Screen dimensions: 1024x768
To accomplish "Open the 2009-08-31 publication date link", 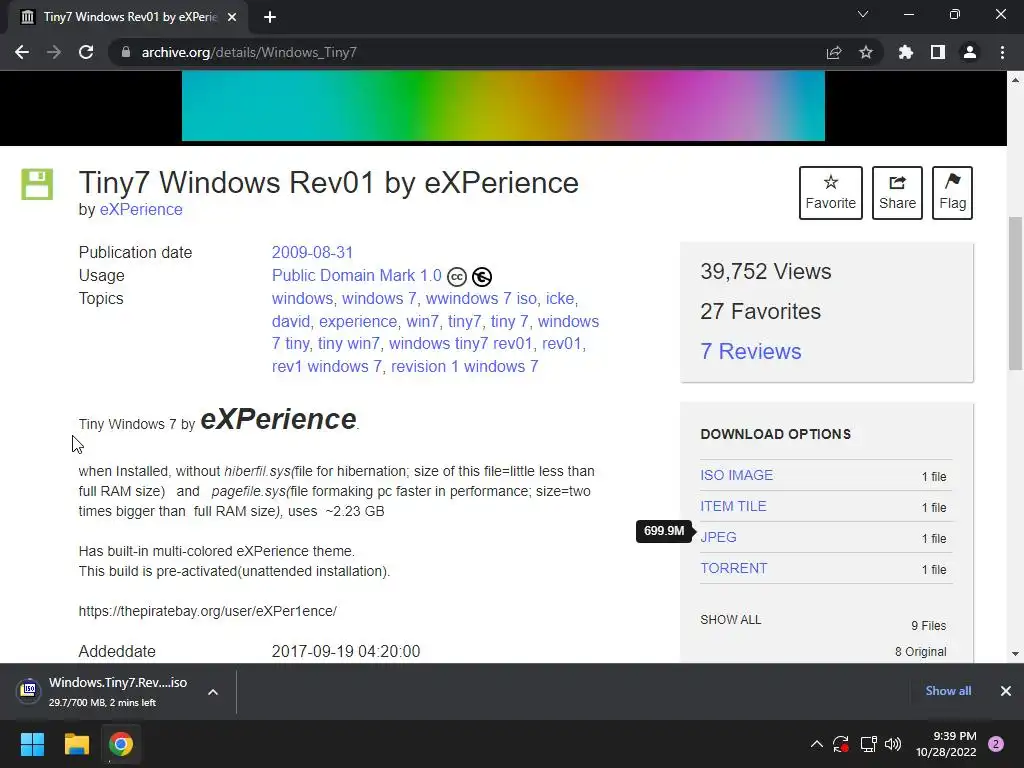I will coord(312,253).
